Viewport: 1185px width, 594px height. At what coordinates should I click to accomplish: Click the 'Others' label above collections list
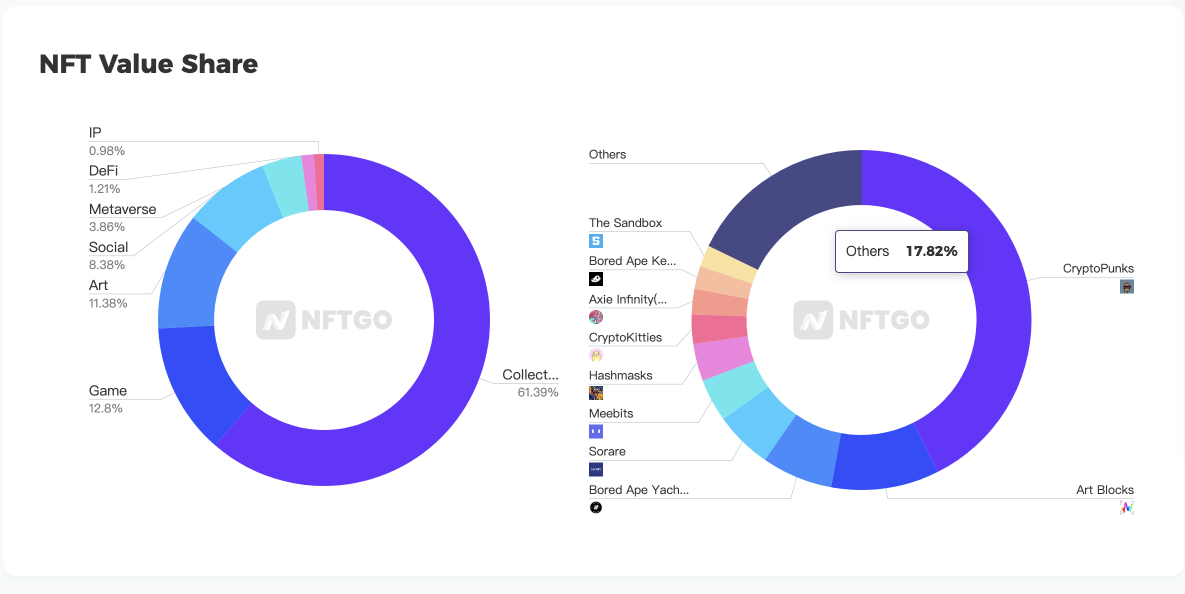pos(608,154)
